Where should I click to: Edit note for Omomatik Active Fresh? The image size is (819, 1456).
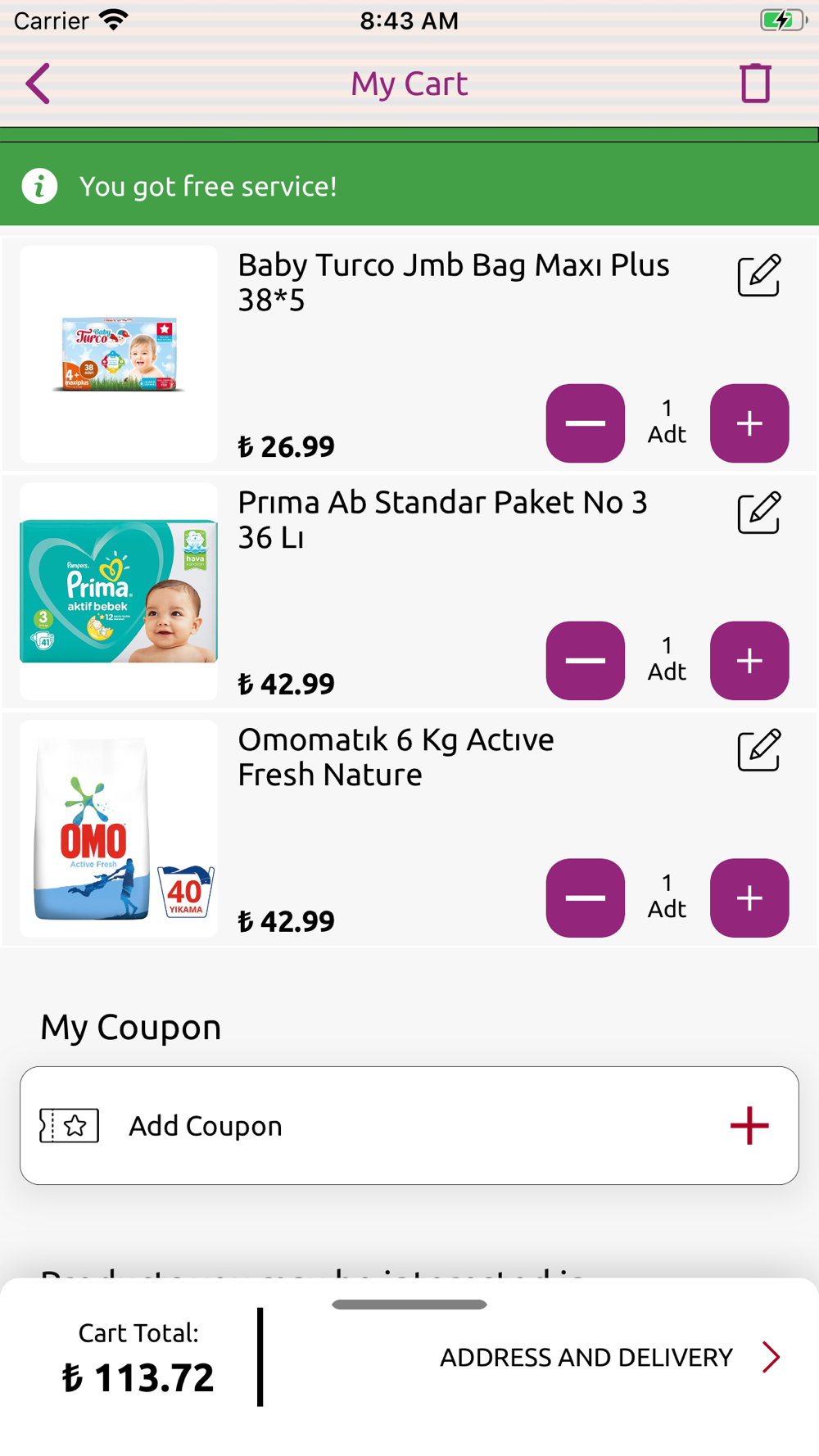[x=759, y=750]
